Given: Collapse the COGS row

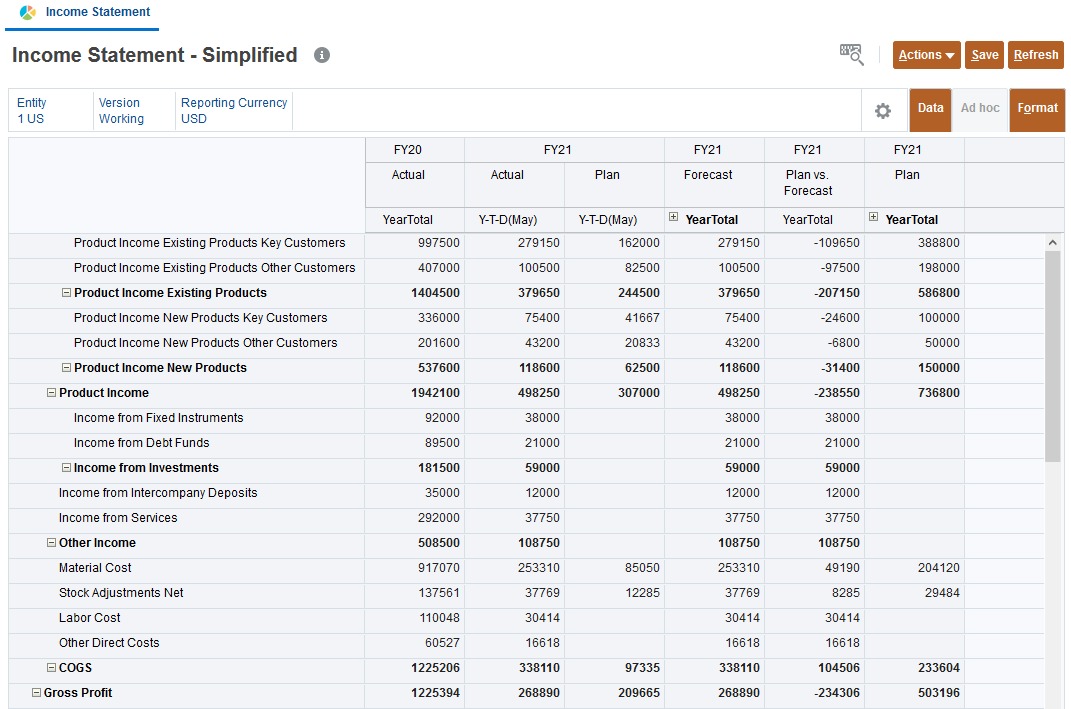Looking at the screenshot, I should [x=52, y=668].
